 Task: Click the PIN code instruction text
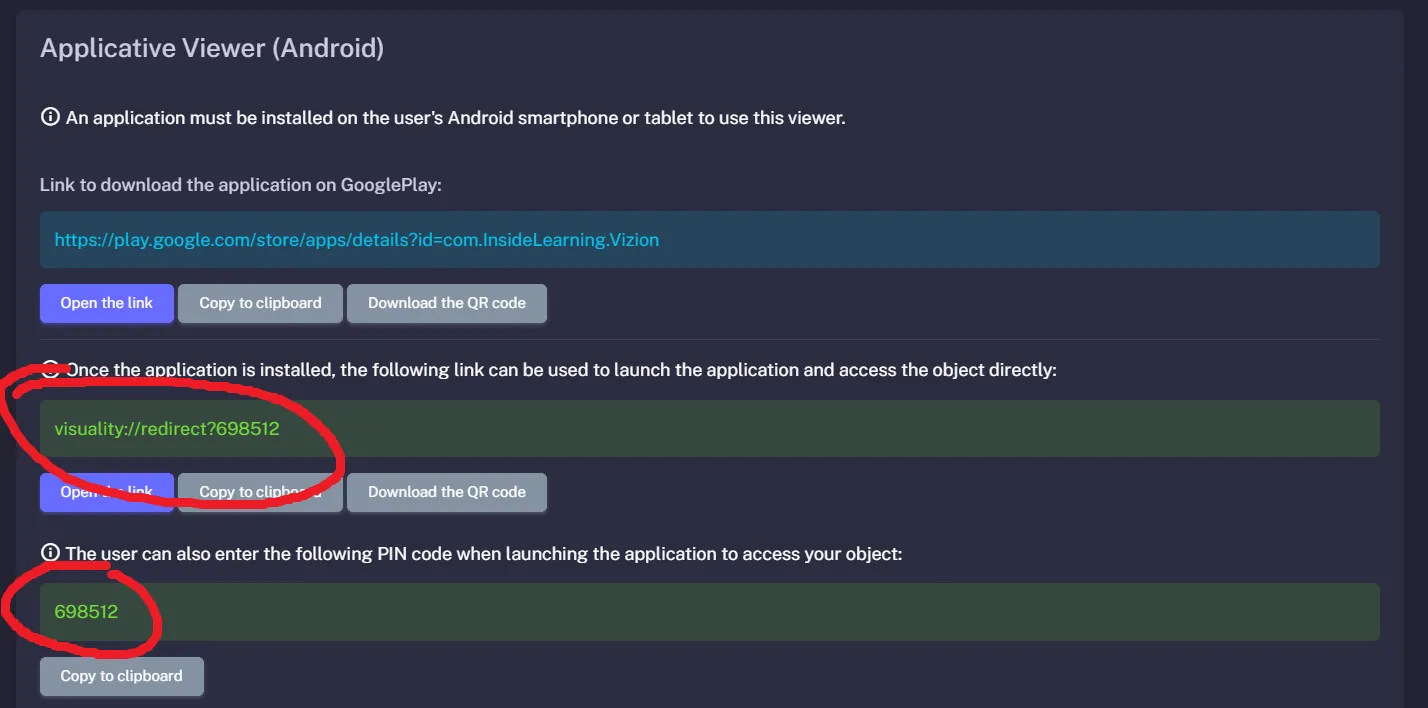pyautogui.click(x=483, y=553)
